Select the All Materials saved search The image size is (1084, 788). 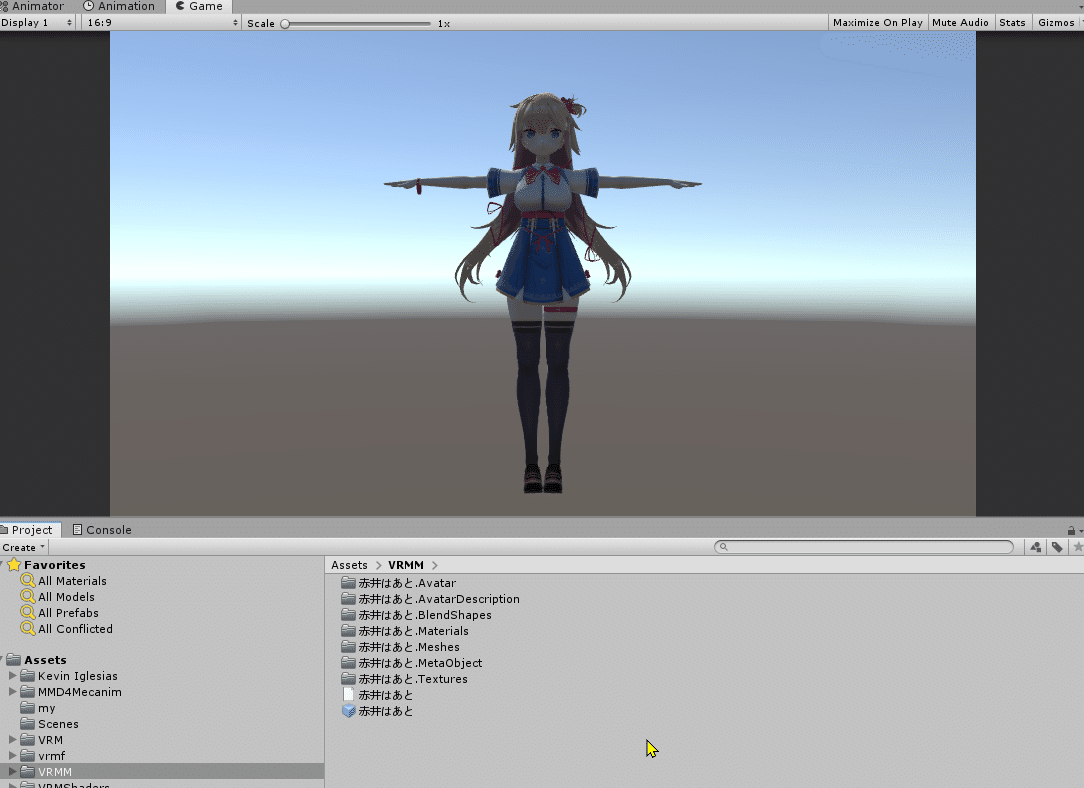72,581
